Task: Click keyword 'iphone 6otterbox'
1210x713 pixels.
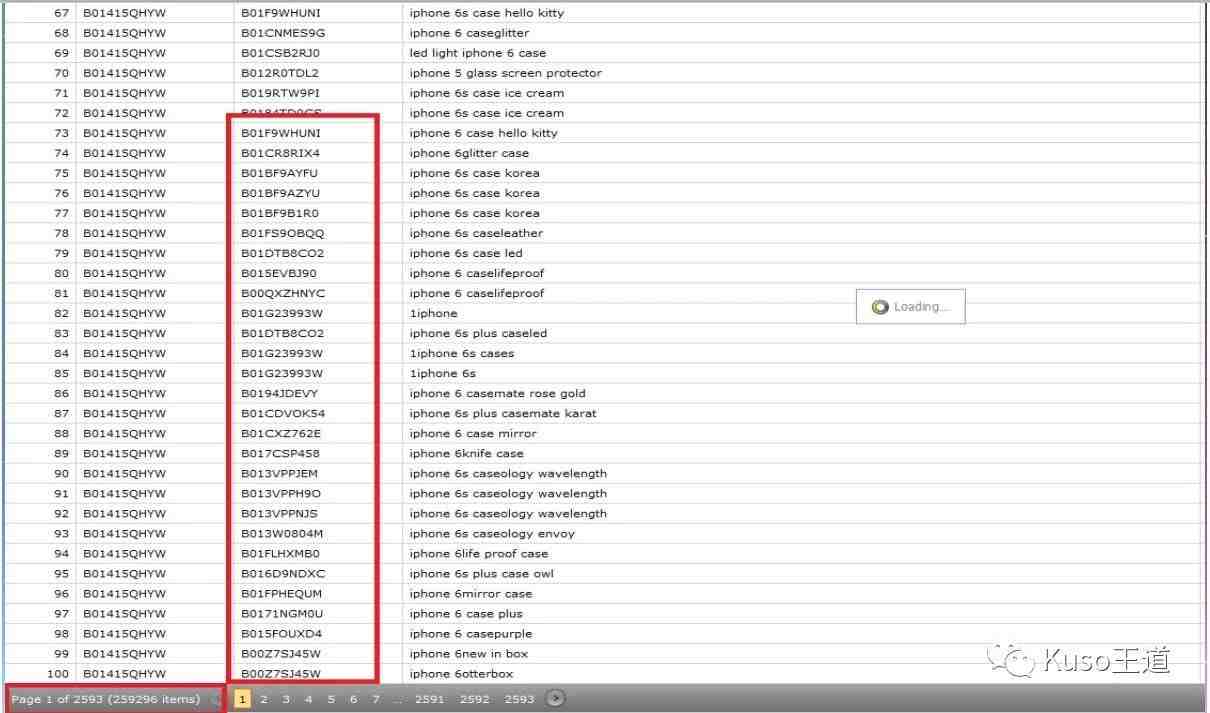Action: click(x=461, y=673)
